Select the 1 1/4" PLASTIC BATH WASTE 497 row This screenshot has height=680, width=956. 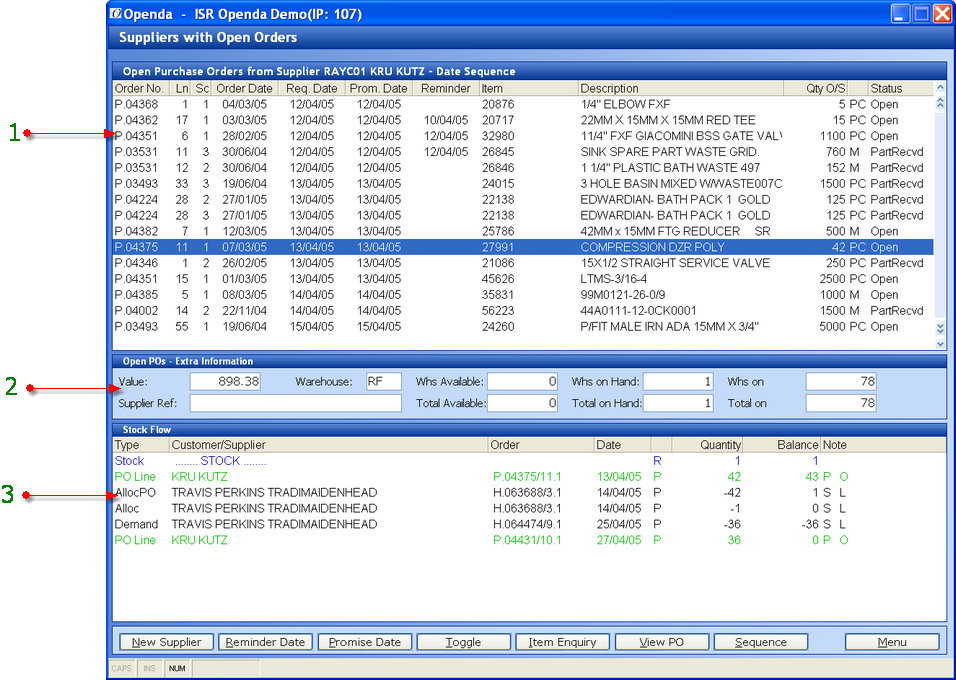pyautogui.click(x=523, y=168)
